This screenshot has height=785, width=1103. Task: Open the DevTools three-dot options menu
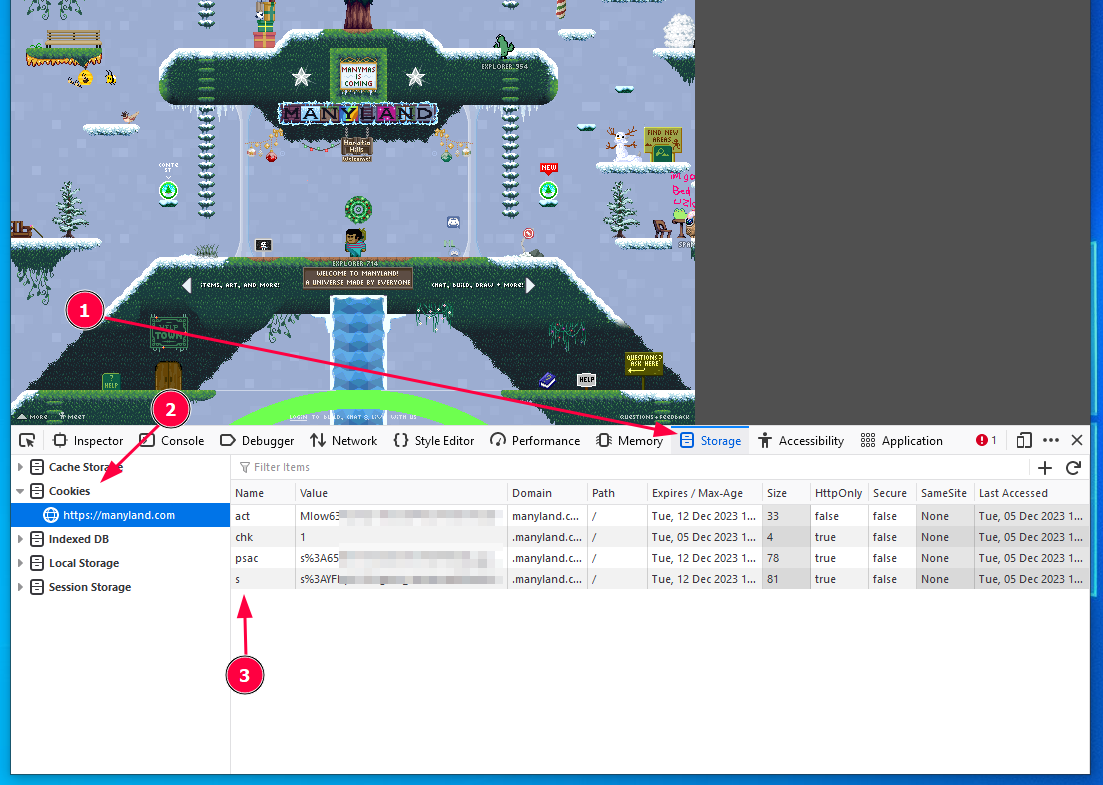[1051, 440]
